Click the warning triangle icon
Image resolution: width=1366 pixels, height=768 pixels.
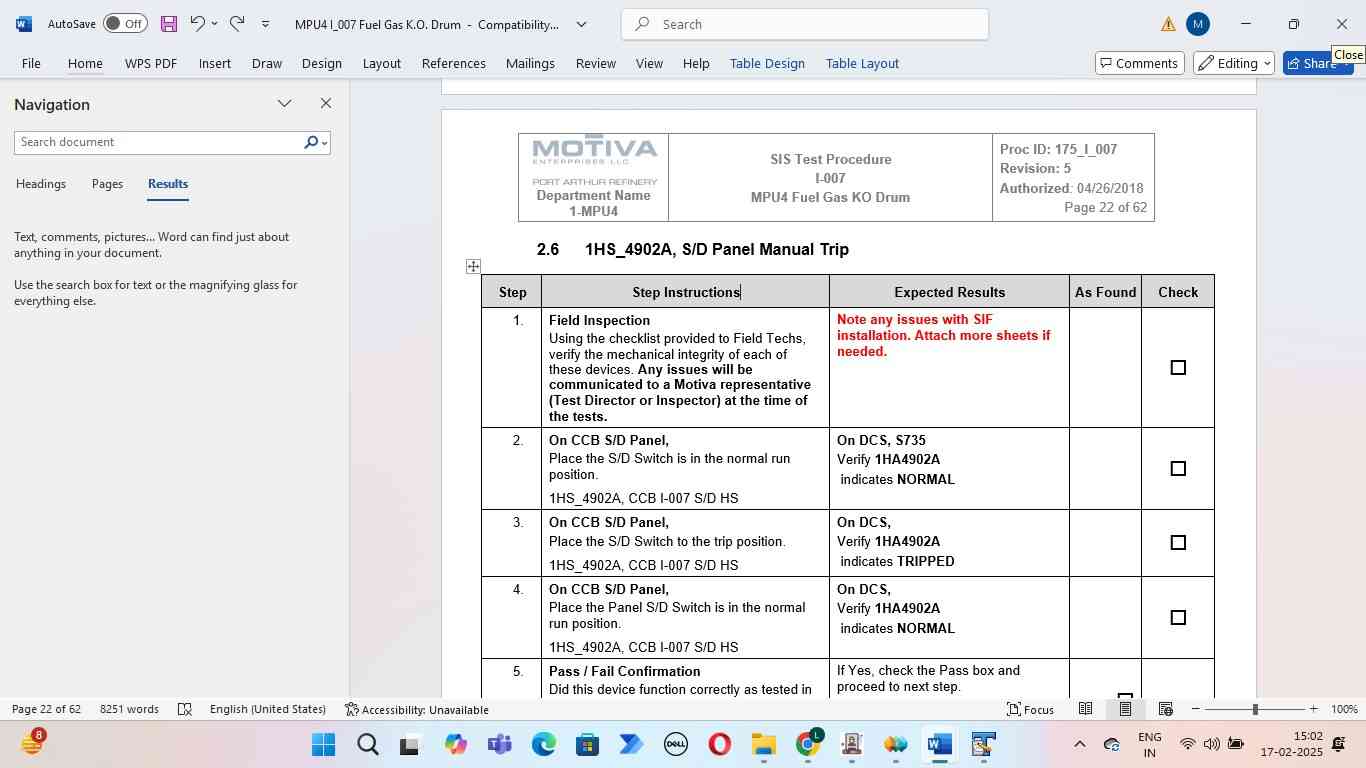pyautogui.click(x=1168, y=24)
